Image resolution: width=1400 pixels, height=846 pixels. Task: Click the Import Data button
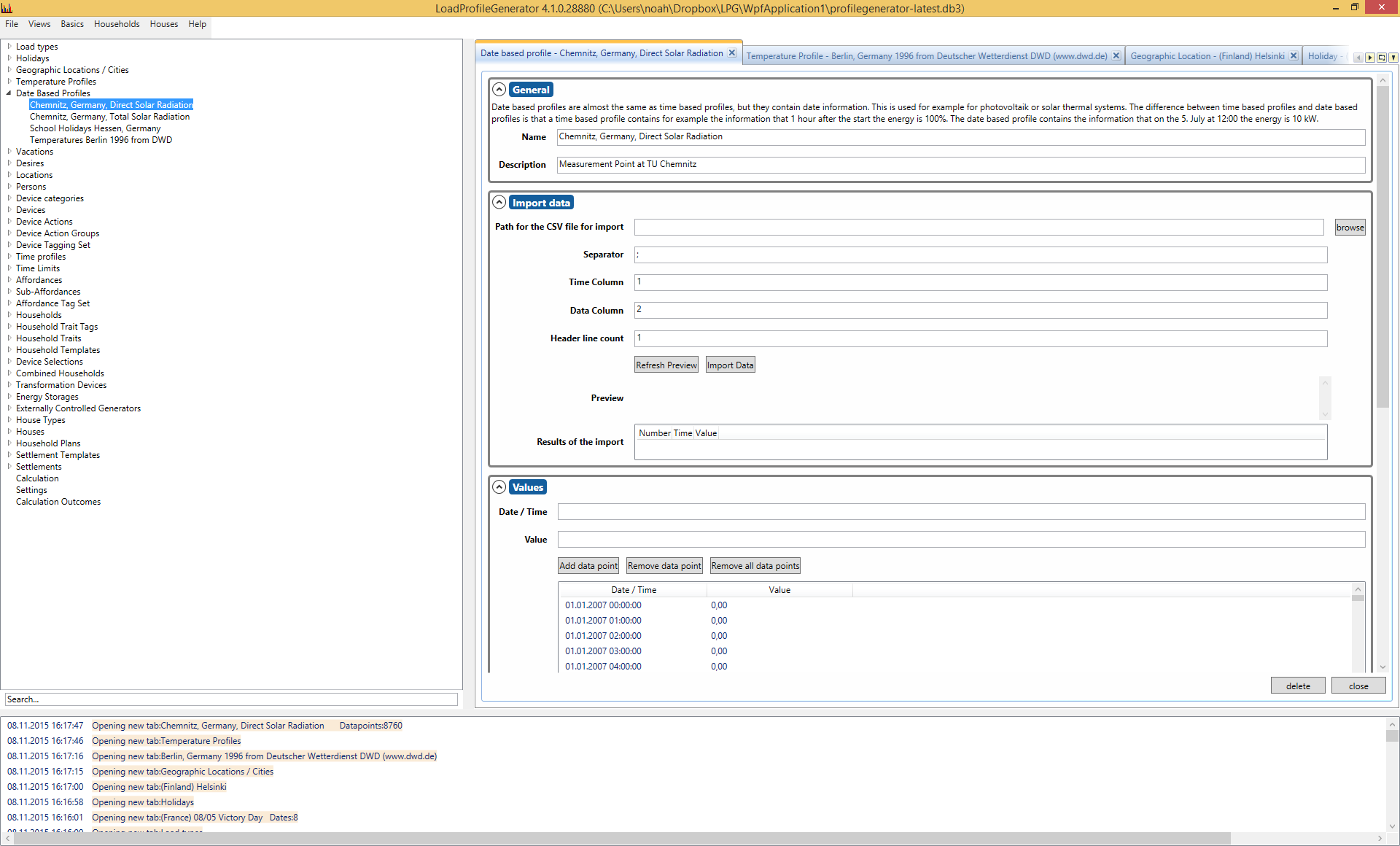point(730,365)
